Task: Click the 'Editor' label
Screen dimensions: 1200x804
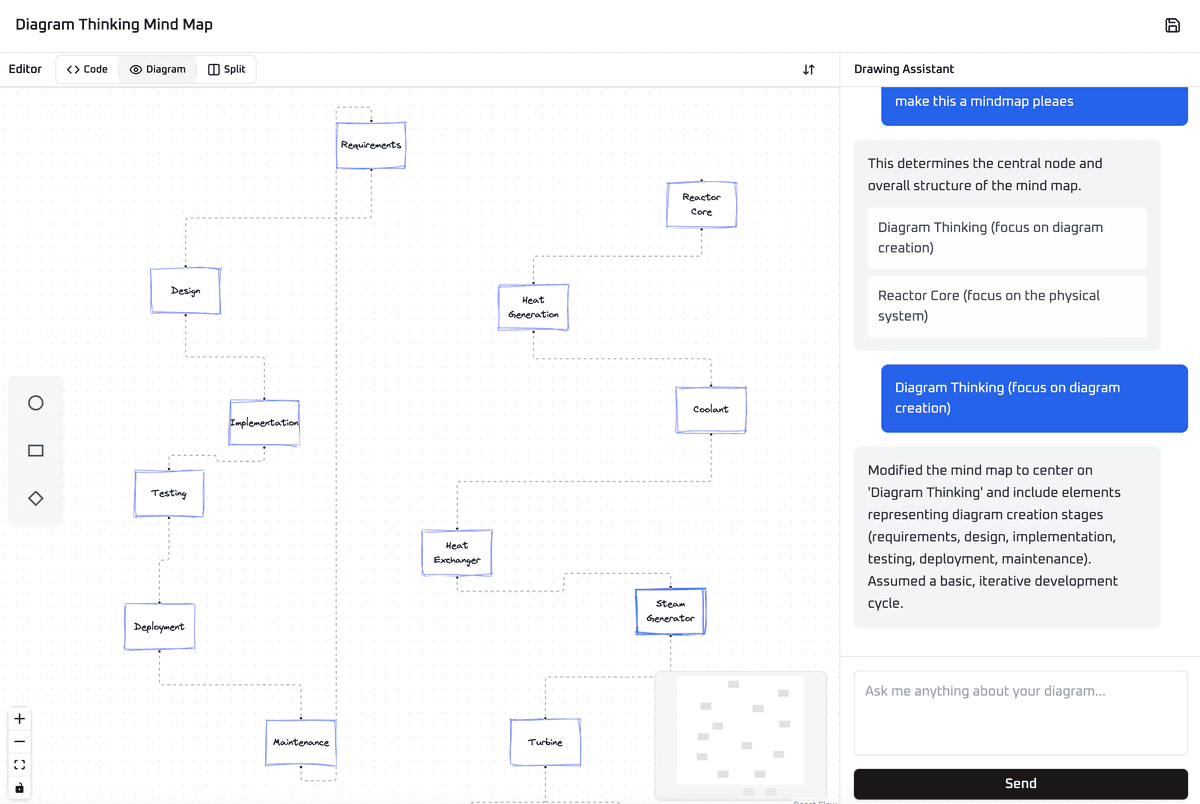Action: pos(25,69)
